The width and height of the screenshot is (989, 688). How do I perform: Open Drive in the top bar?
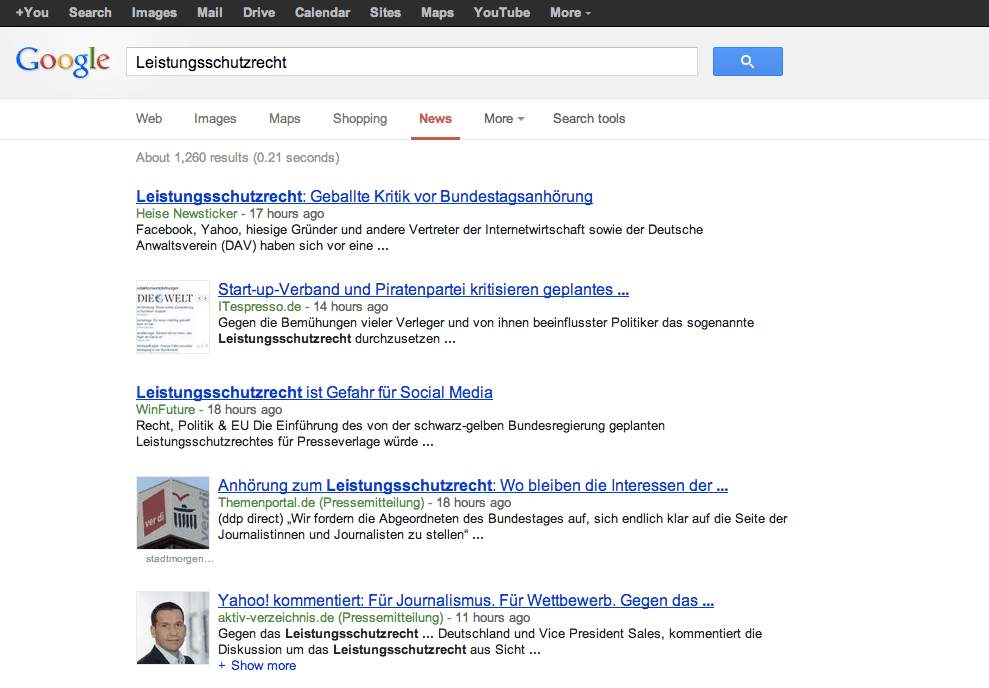[259, 13]
